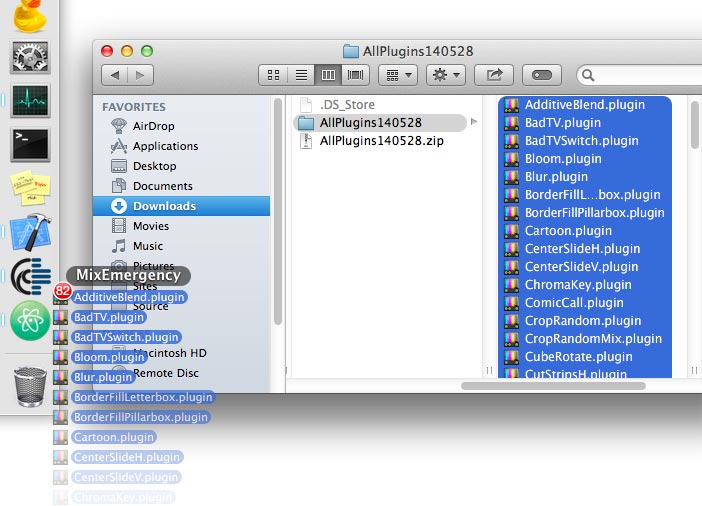
Task: Open the gear Action menu
Action: (446, 75)
